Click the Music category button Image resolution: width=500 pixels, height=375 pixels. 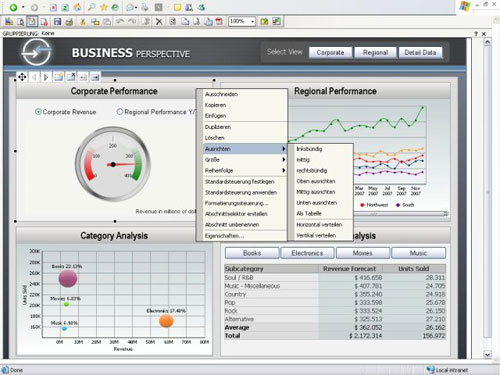(418, 253)
